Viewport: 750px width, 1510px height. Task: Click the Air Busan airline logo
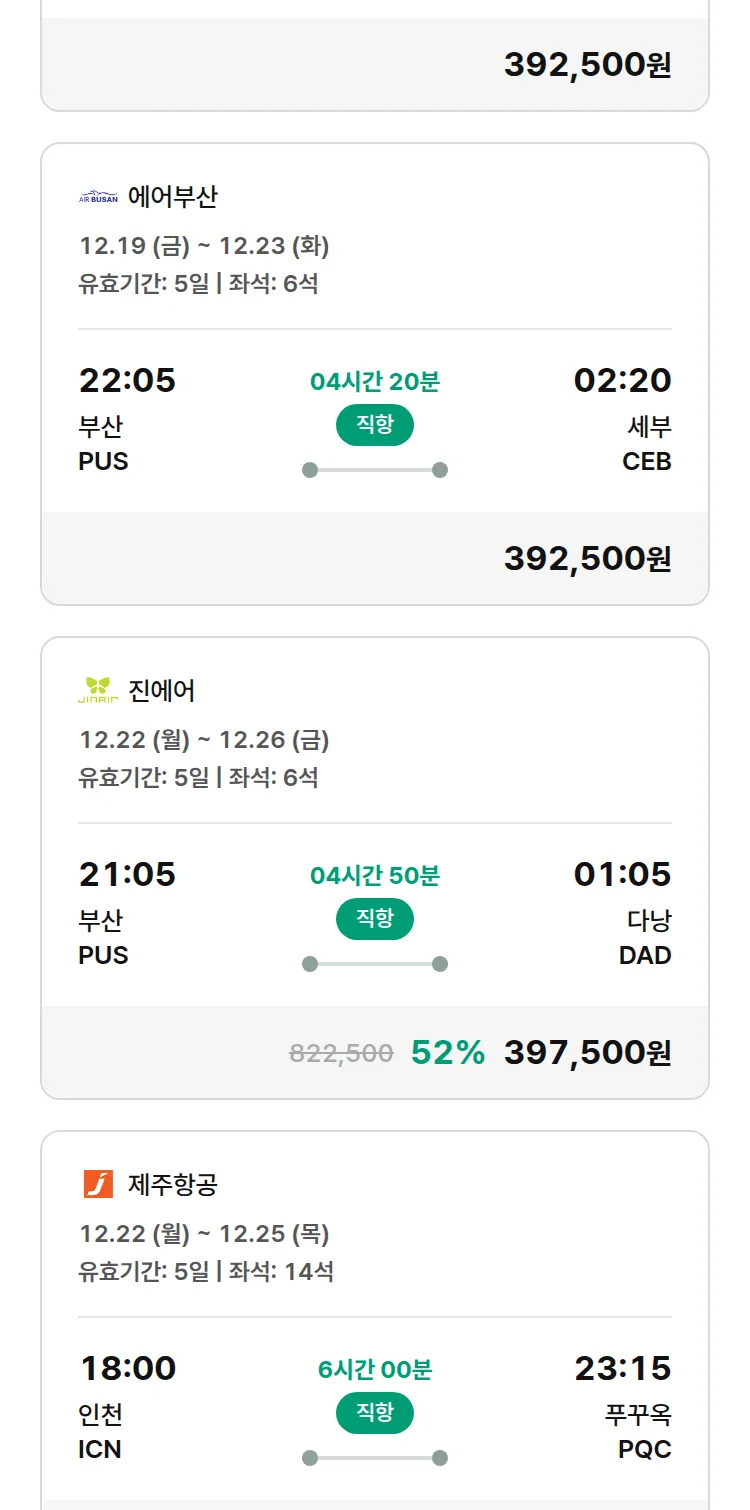[x=98, y=197]
